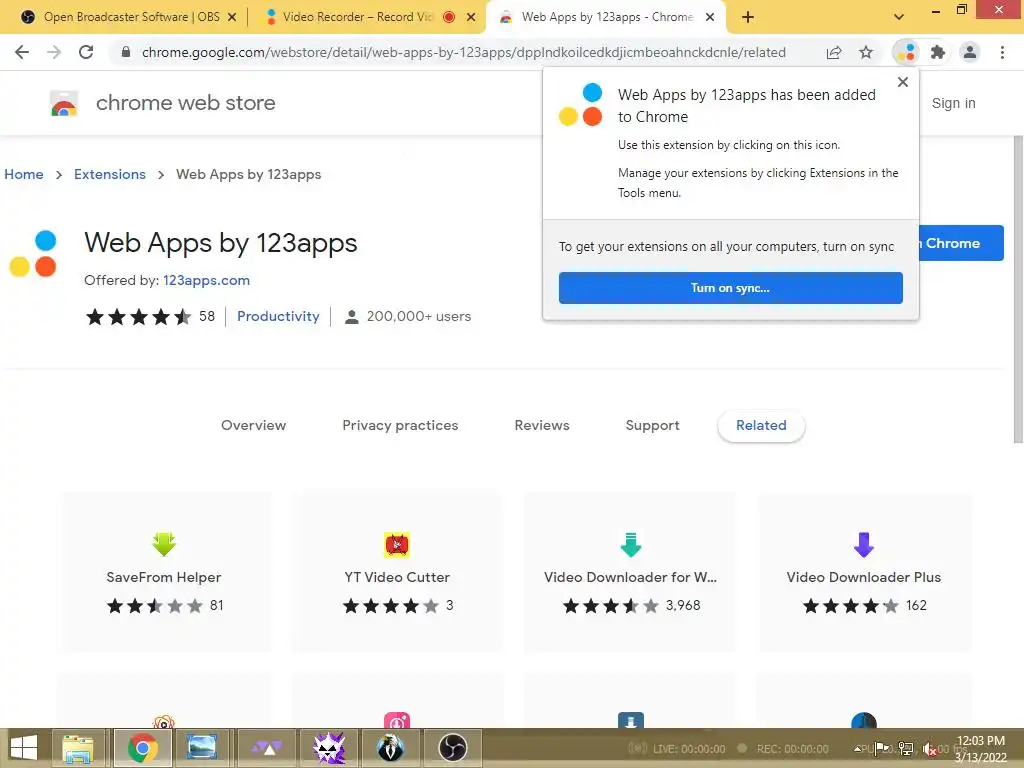Go back to the previous page
The height and width of the screenshot is (768, 1024).
pyautogui.click(x=22, y=52)
